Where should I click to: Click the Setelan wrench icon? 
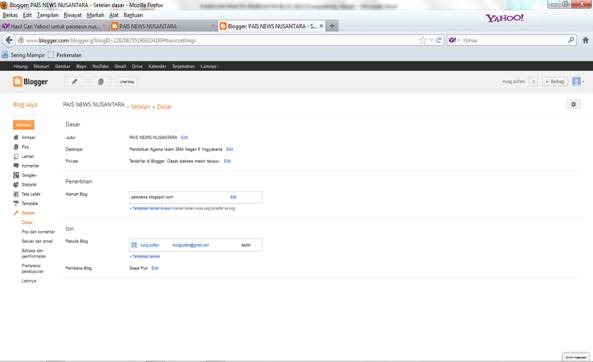(16, 213)
